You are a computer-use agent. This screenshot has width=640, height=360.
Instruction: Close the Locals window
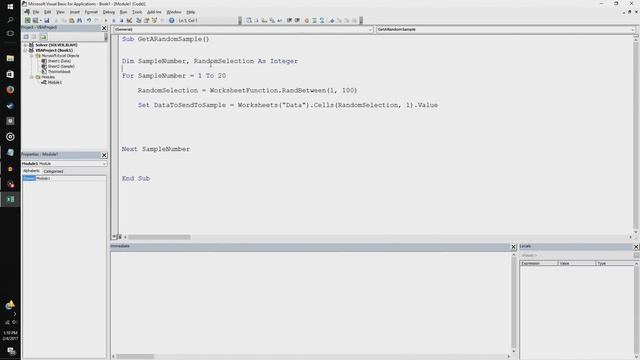pyautogui.click(x=636, y=247)
